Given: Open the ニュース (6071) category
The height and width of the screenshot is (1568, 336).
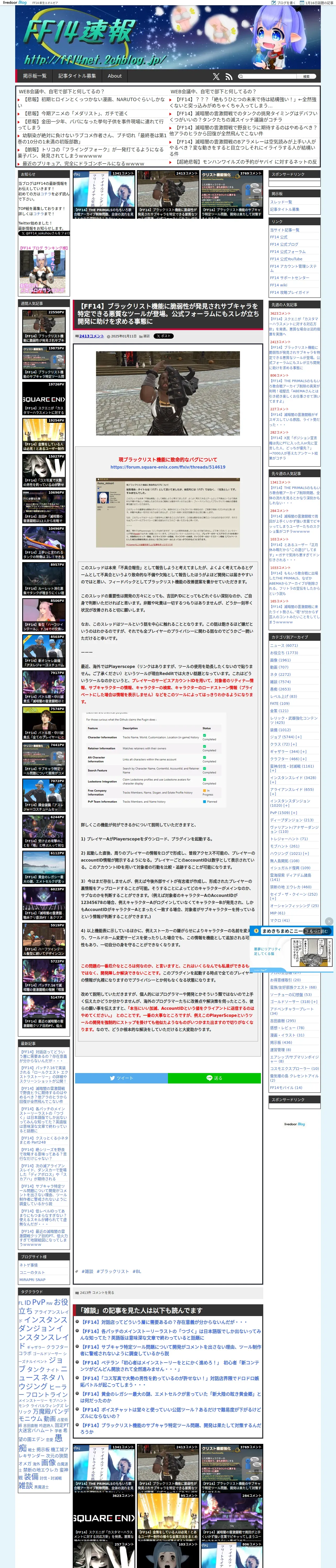Looking at the screenshot, I should (x=284, y=645).
